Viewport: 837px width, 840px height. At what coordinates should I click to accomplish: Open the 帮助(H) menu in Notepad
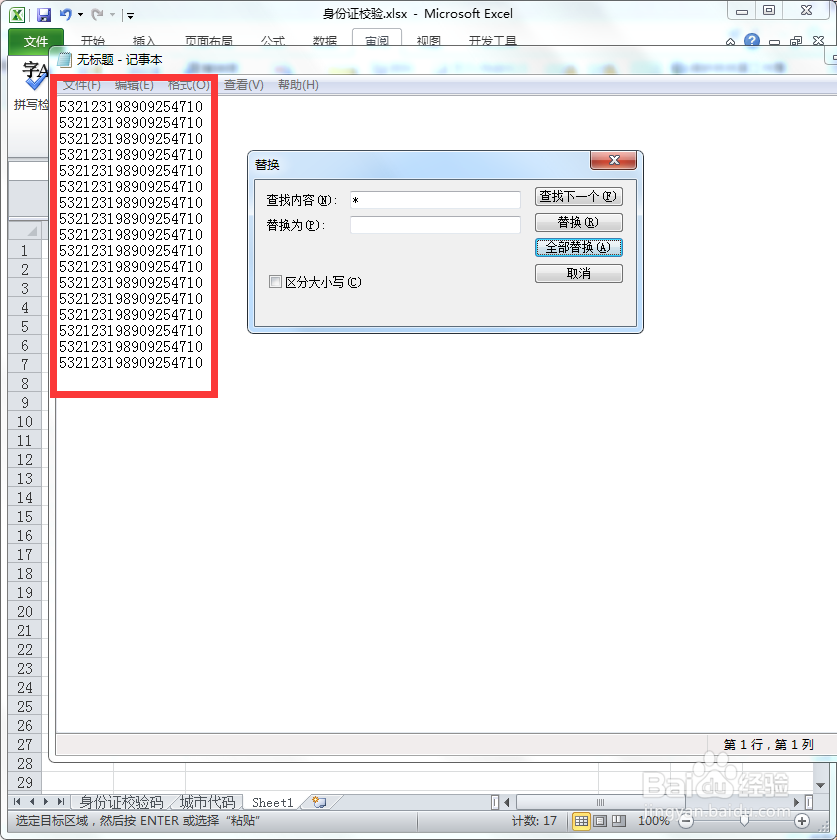298,85
